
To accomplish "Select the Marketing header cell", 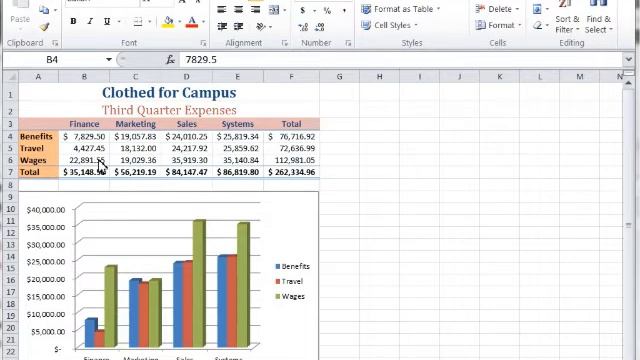I will click(x=135, y=124).
